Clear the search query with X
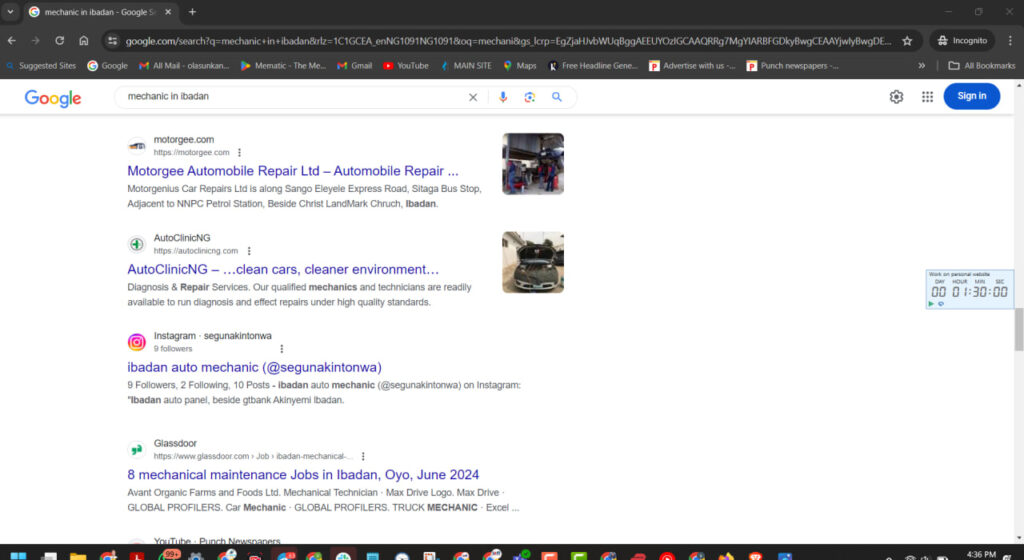The image size is (1024, 560). 473,97
